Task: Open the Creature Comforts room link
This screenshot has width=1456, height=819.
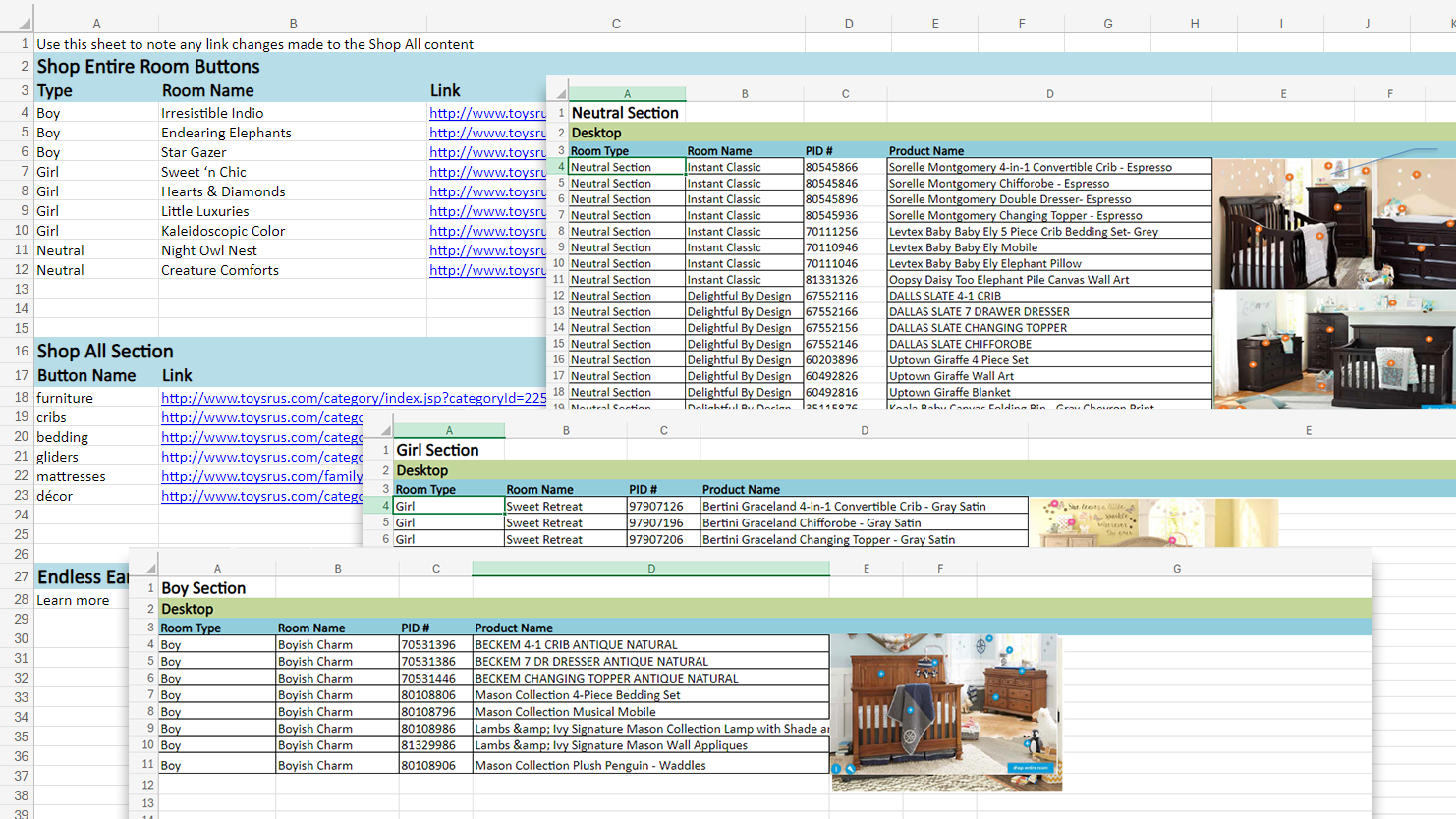Action: pos(487,270)
